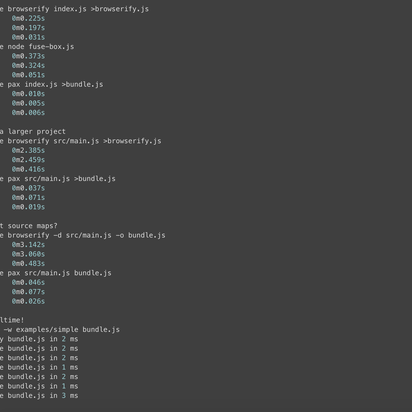Select the timing value 0m0.051s
412x412 pixels.
click(x=28, y=75)
